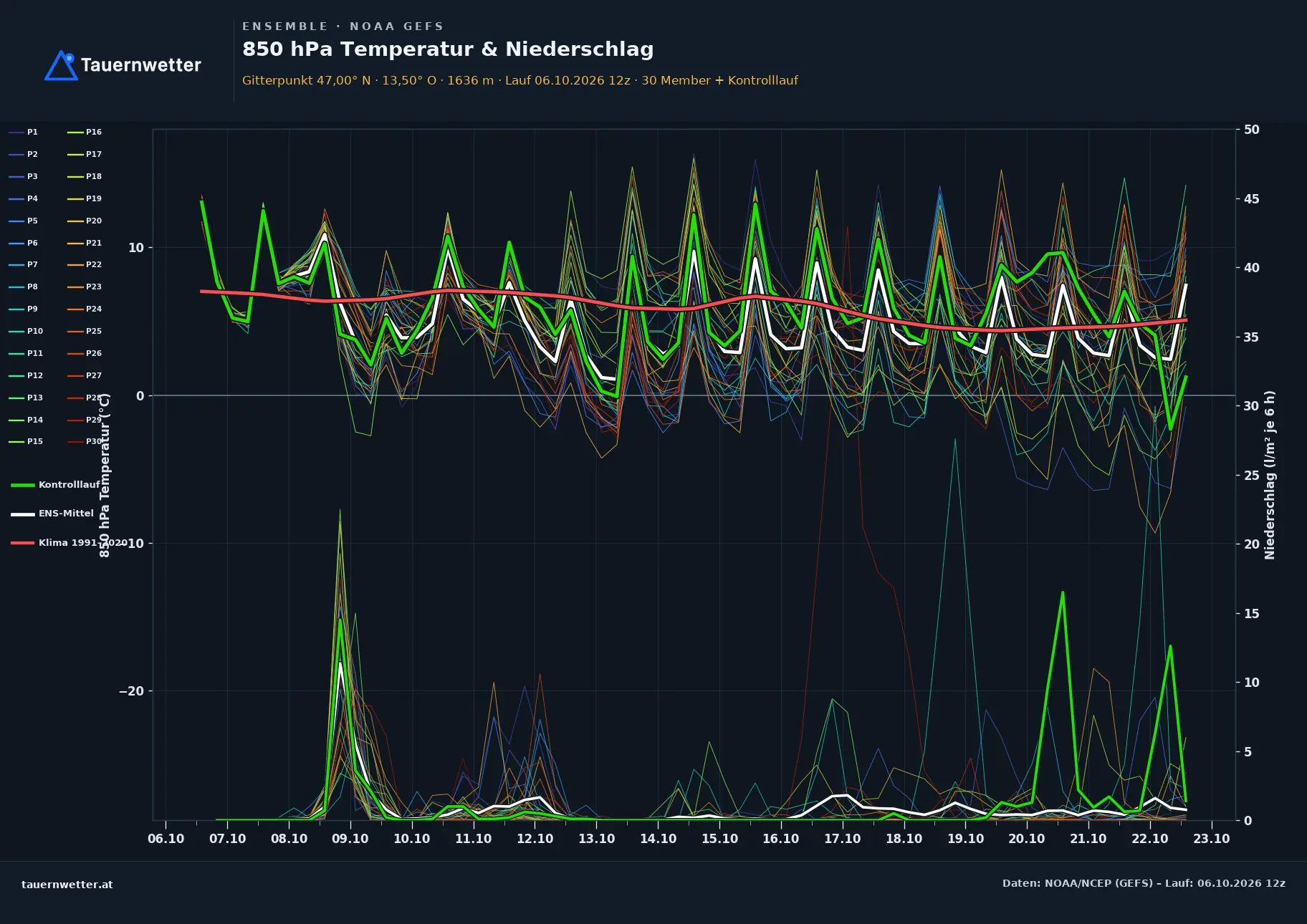
Task: Click the '850 hPa Temperatur (°C)' axis title
Action: coord(105,475)
